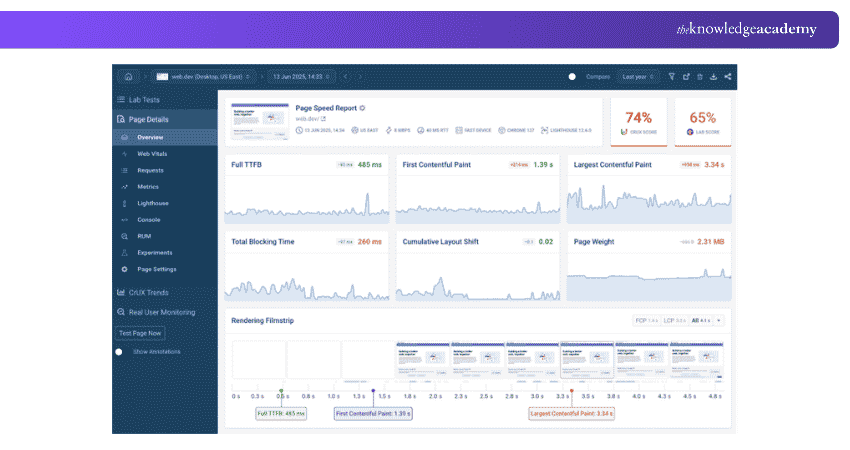This screenshot has width=850, height=450.
Task: Open the Metrics section
Action: 165,187
